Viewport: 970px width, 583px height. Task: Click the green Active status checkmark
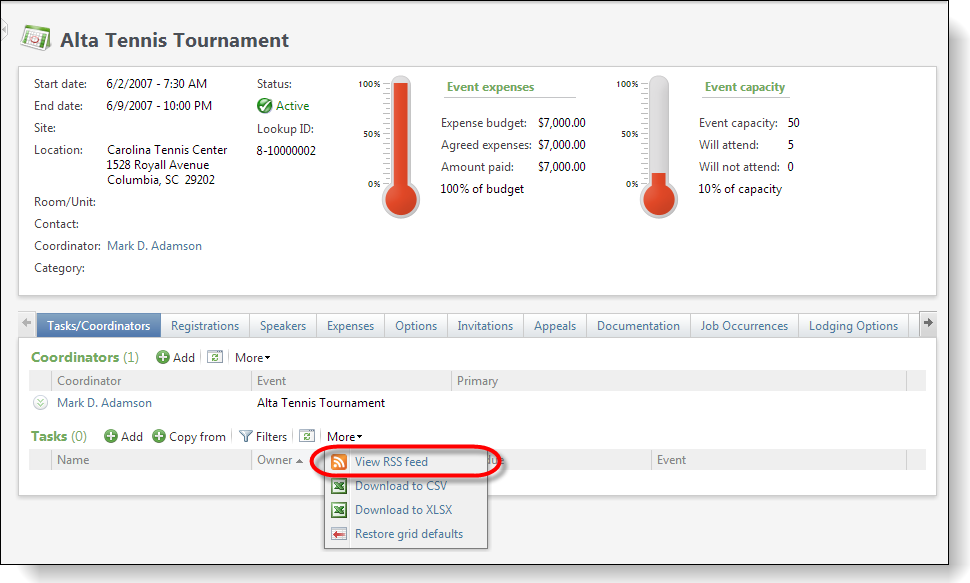pos(264,105)
